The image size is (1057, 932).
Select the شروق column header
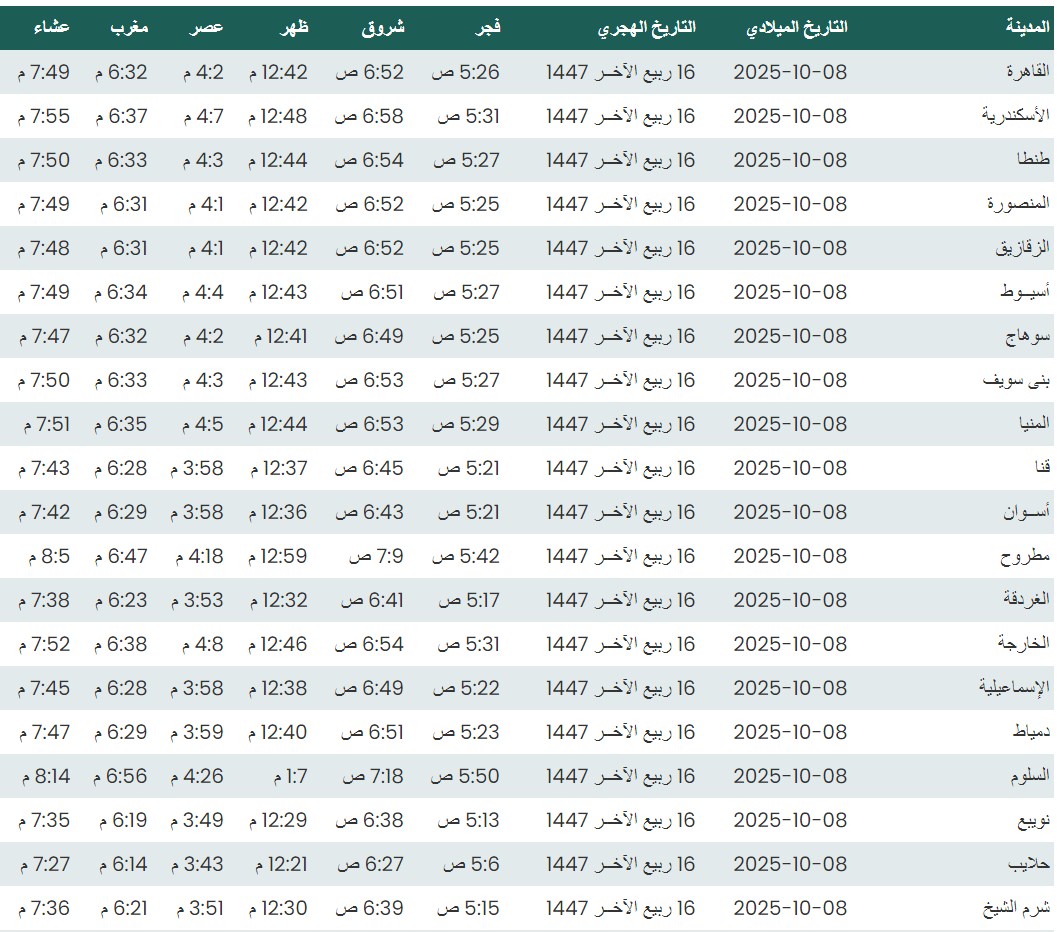click(x=383, y=28)
